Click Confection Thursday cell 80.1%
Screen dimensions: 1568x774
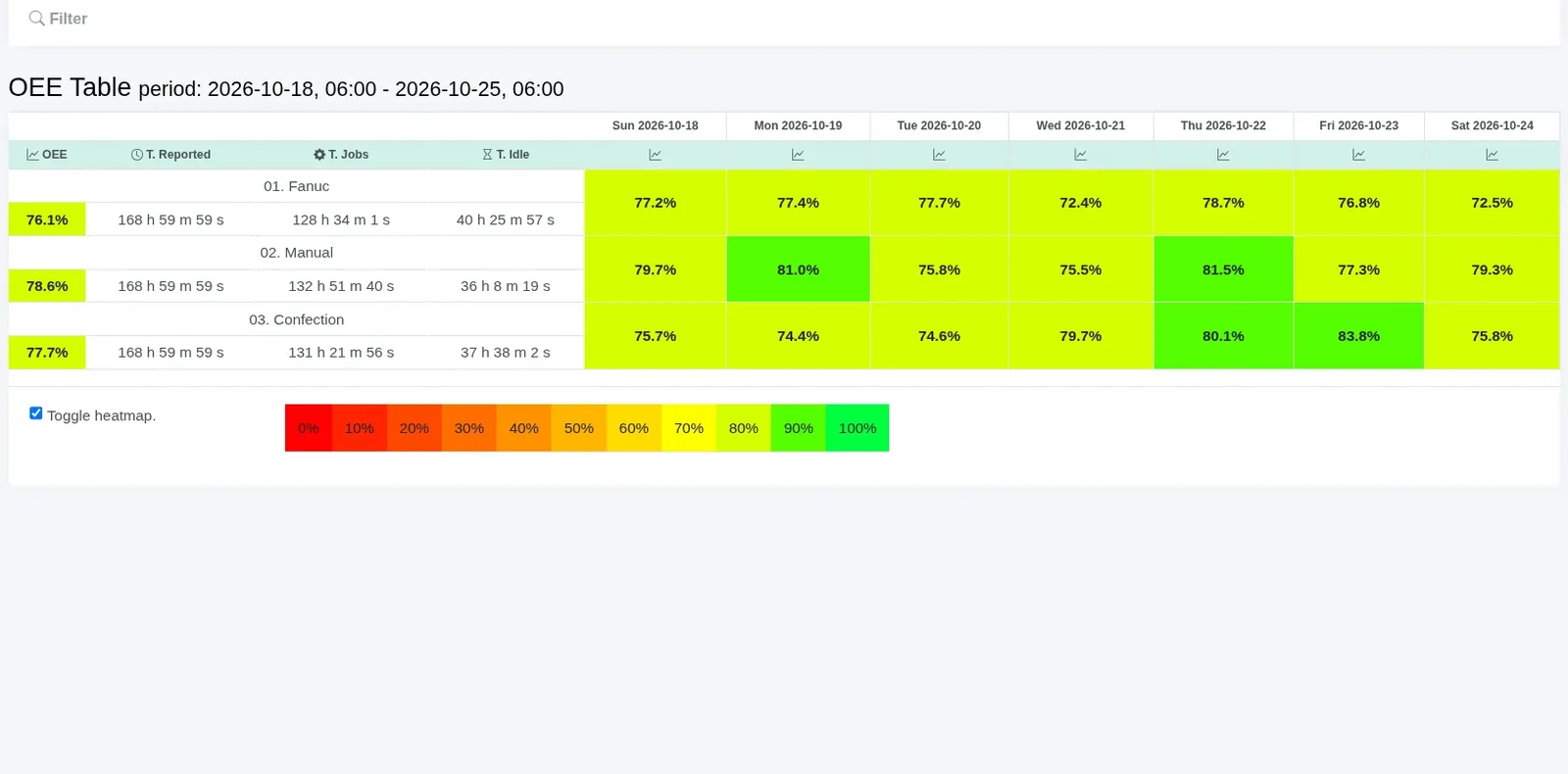(x=1223, y=336)
